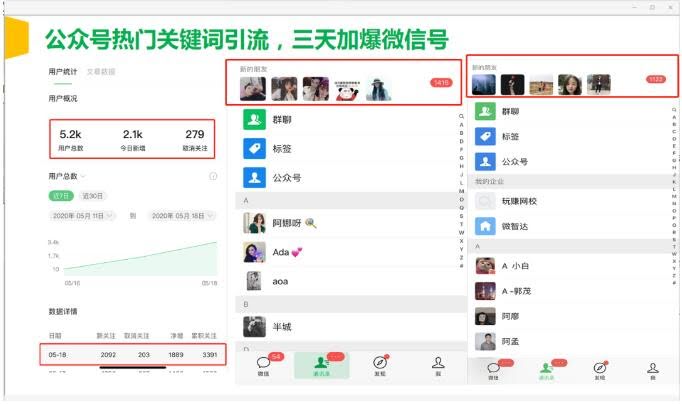The image size is (682, 404).
Task: Select the 近30日 range toggle
Action: point(93,196)
